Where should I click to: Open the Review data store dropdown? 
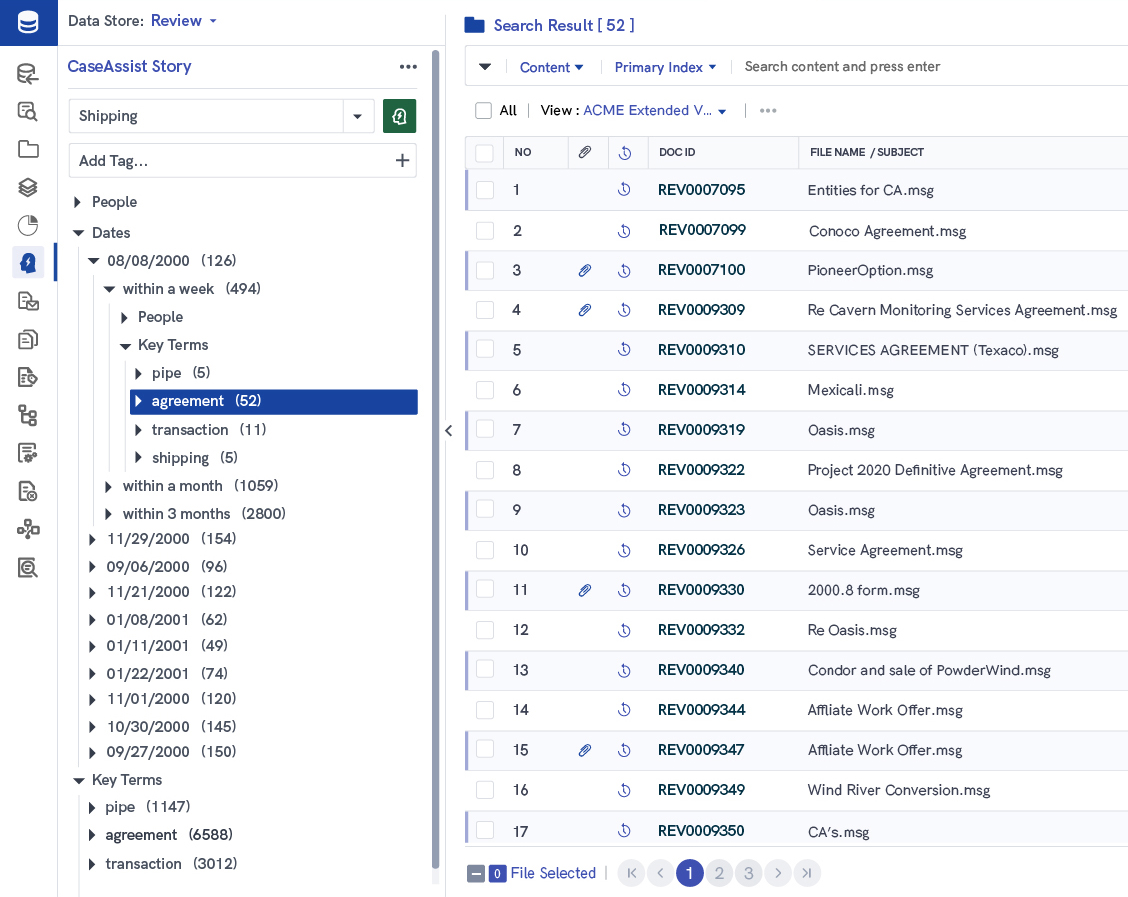coord(183,20)
